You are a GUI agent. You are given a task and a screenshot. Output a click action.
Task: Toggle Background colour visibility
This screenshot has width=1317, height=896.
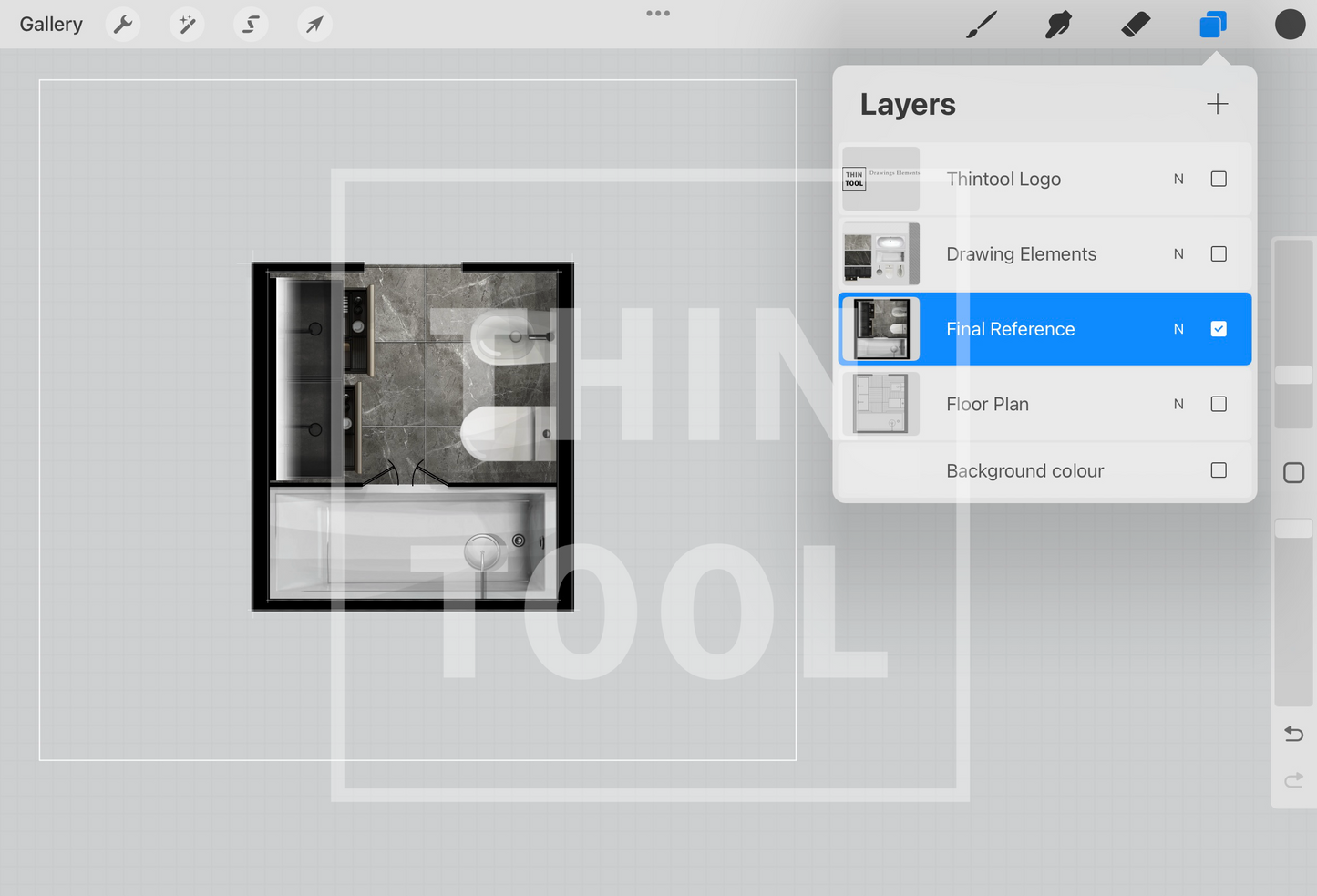[1219, 470]
